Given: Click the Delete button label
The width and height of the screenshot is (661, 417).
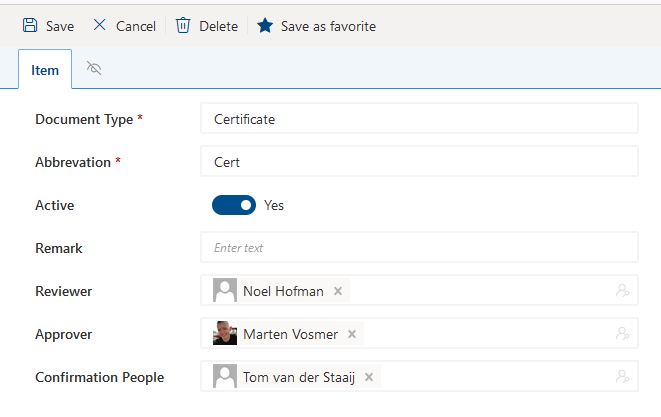Looking at the screenshot, I should pos(218,26).
